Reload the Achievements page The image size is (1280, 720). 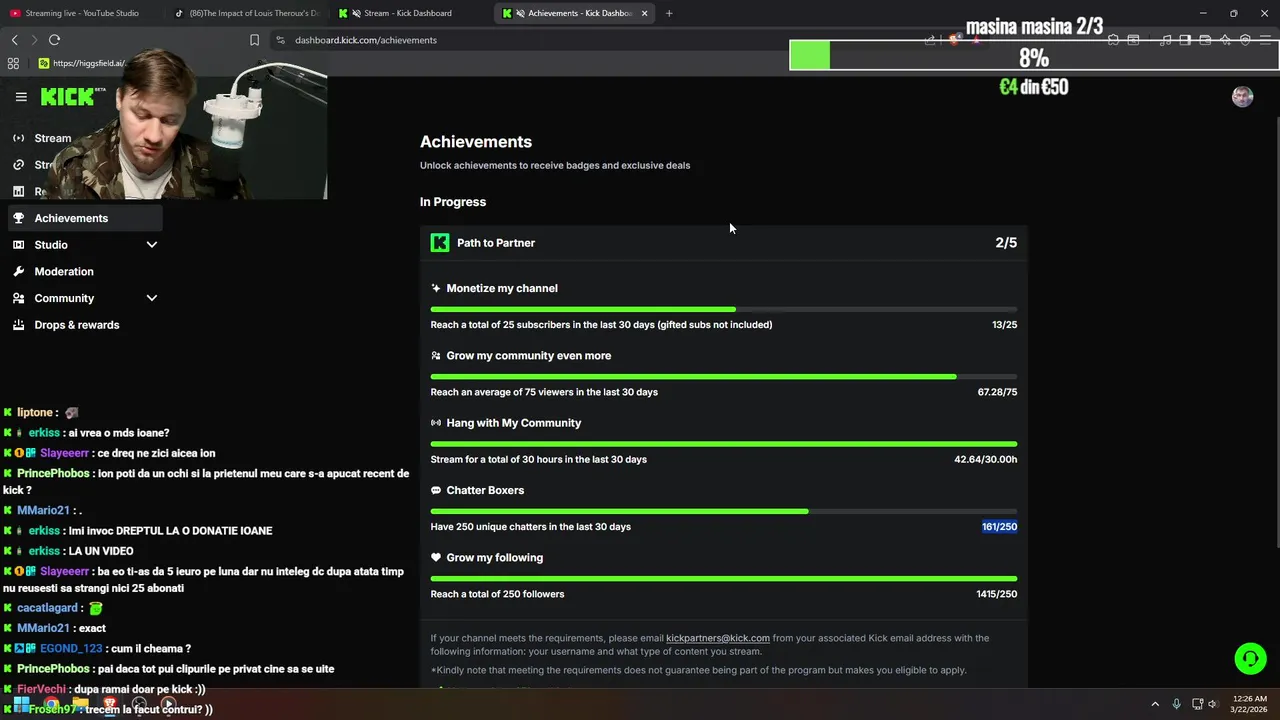coord(54,40)
